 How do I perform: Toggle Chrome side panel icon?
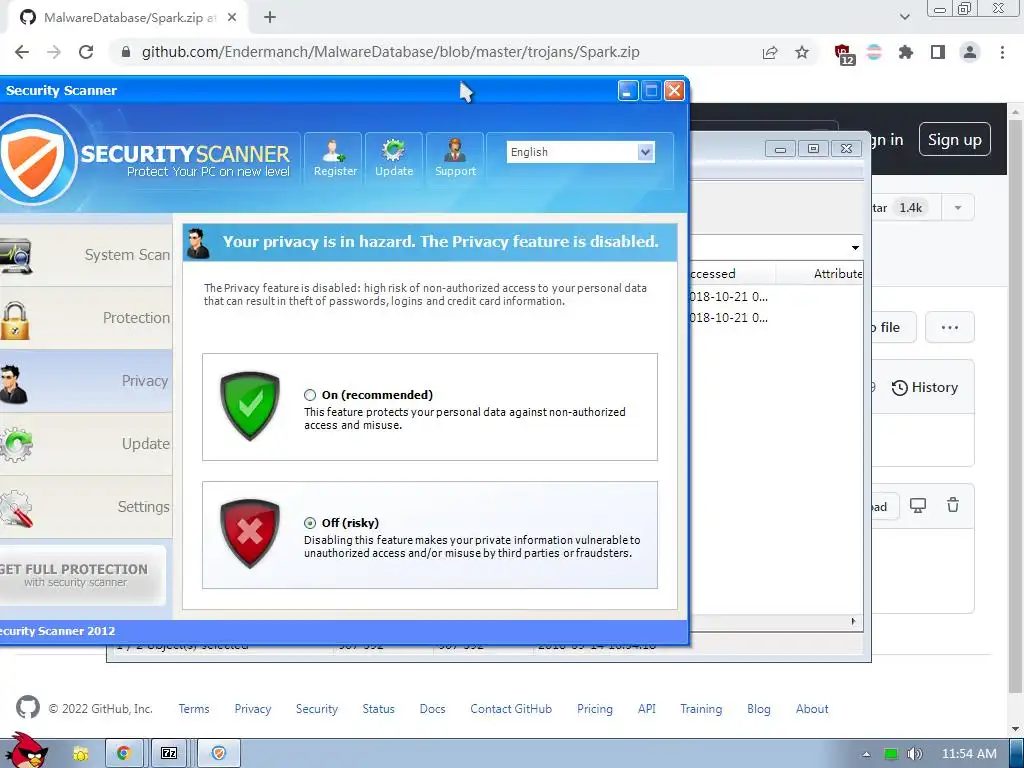click(938, 52)
